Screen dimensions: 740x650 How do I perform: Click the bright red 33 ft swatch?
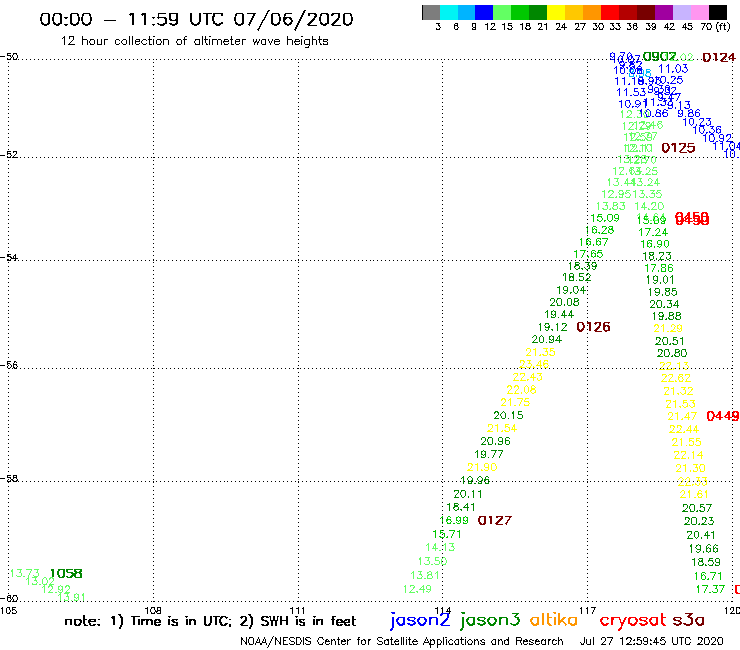[610, 12]
